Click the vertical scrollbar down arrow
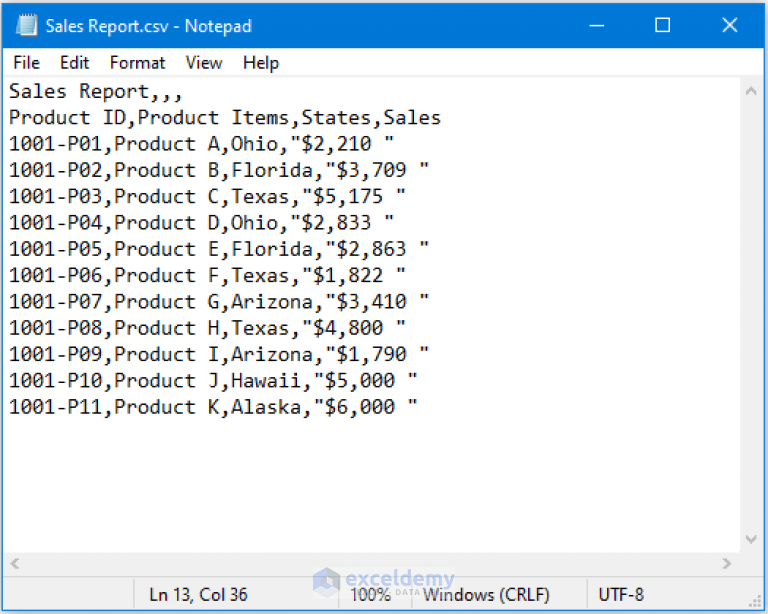Viewport: 768px width, 614px height. tap(751, 540)
